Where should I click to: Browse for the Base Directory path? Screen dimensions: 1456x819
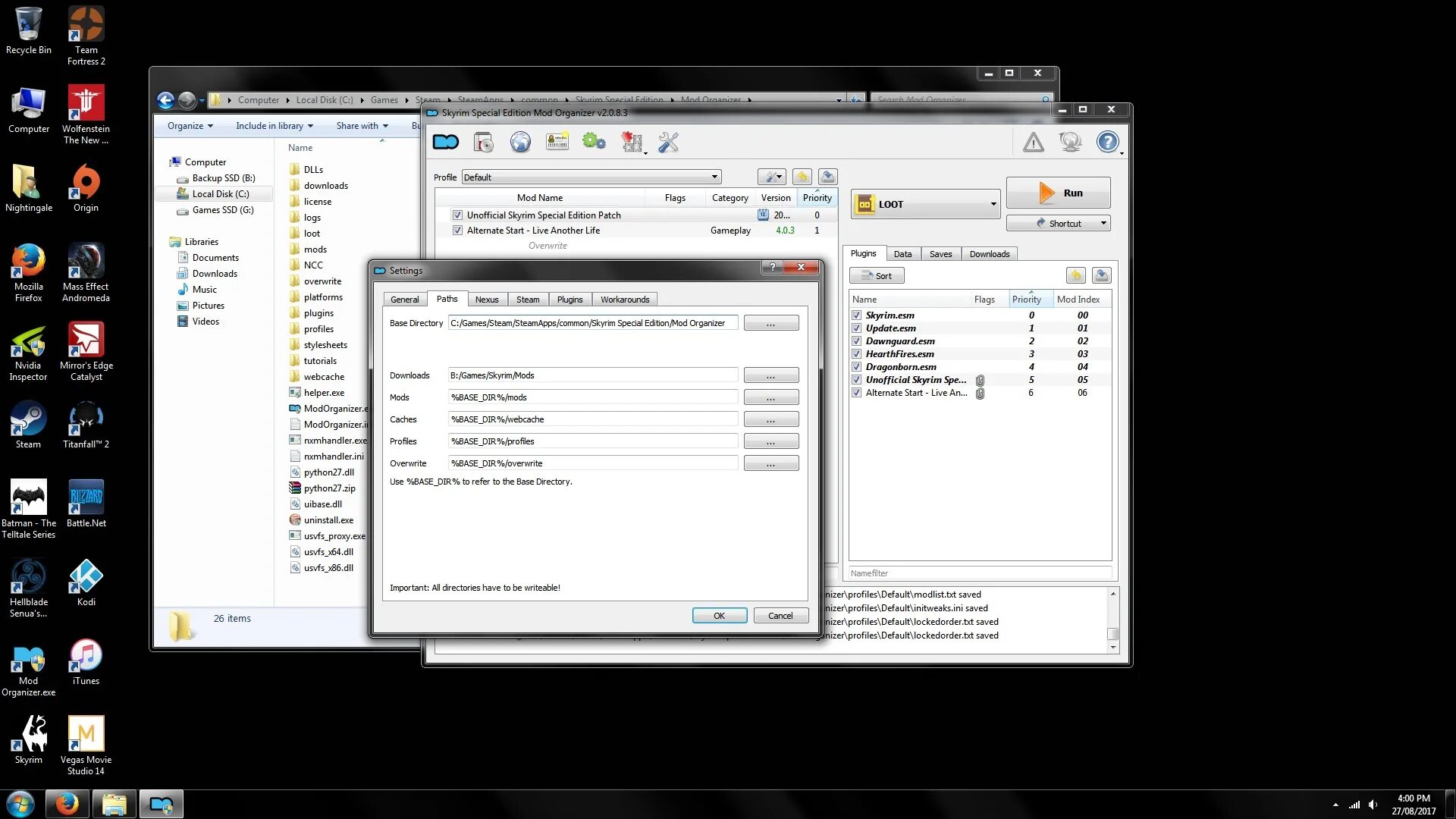pyautogui.click(x=770, y=323)
